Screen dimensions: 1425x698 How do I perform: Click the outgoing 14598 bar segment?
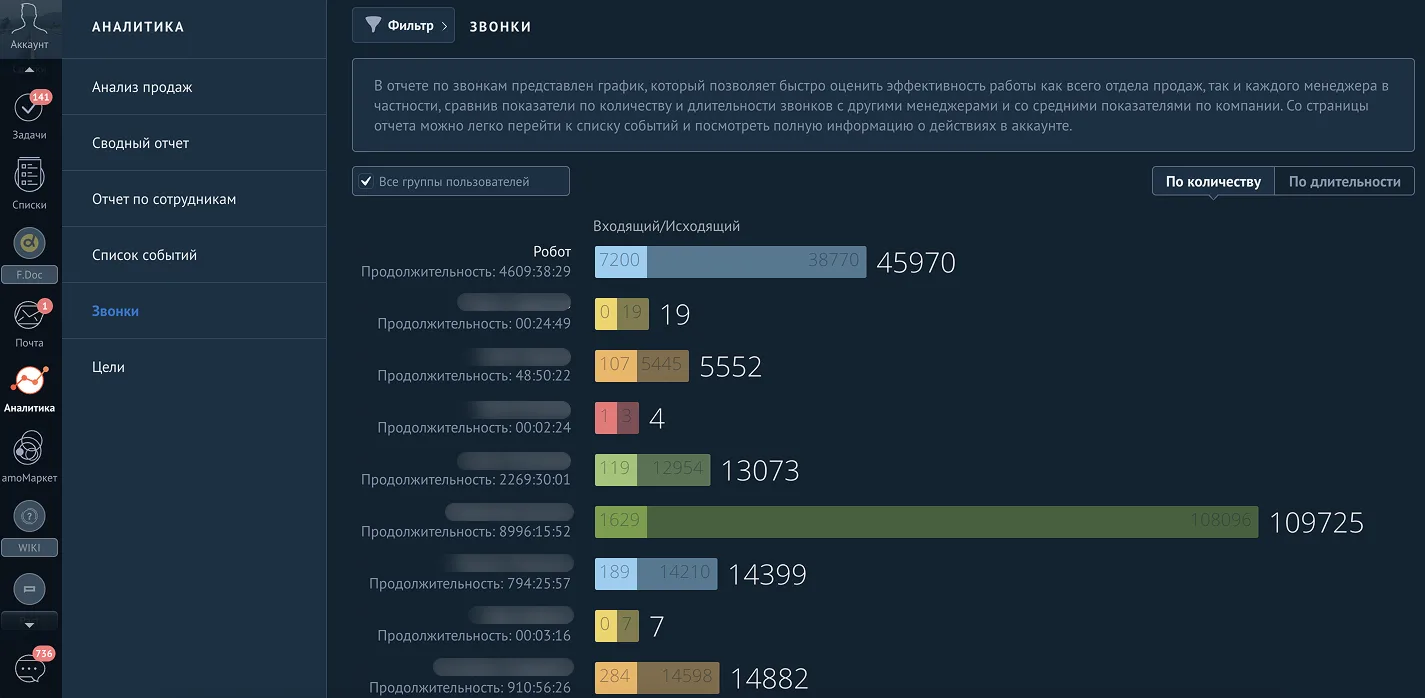pyautogui.click(x=678, y=678)
